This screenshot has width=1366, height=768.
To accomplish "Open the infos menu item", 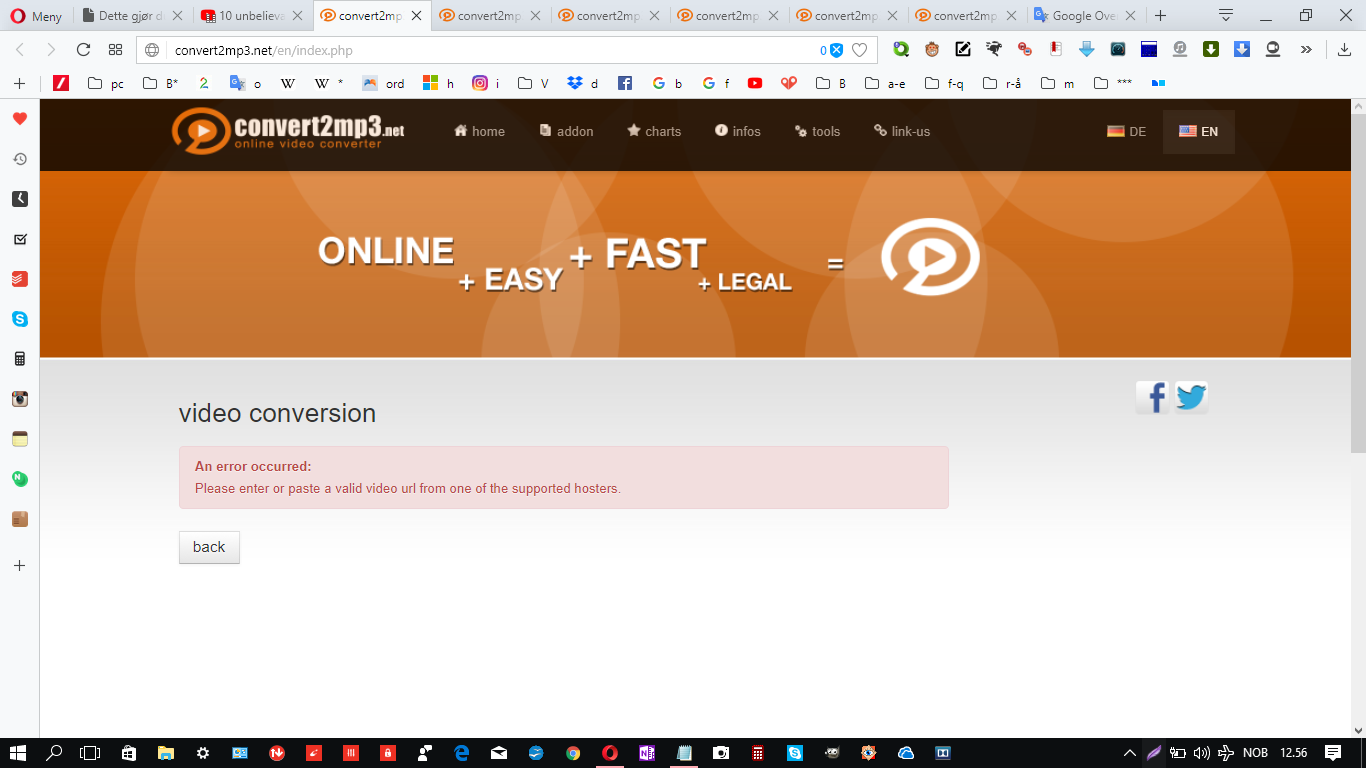I will pos(738,131).
